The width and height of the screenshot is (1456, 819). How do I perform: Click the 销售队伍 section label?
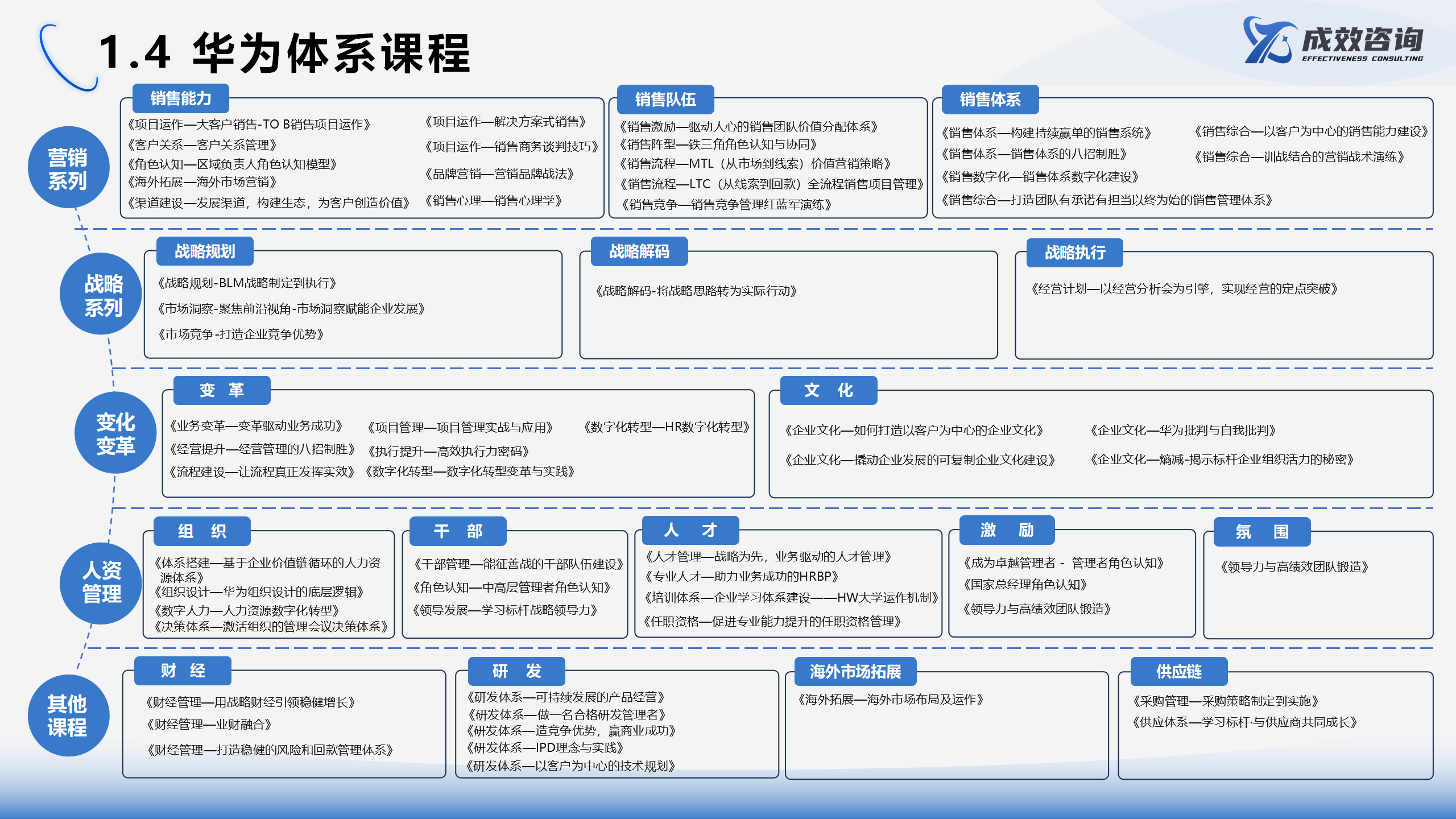pos(665,100)
